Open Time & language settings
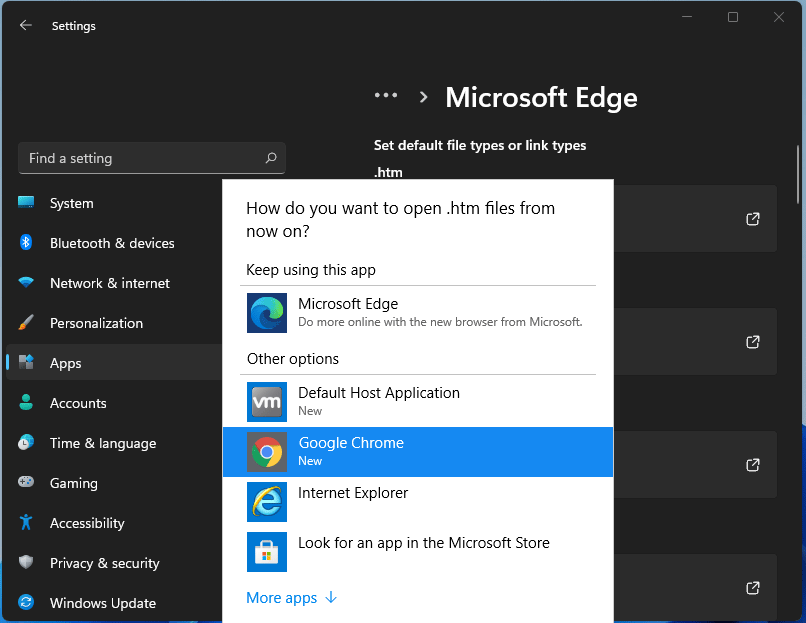 [114, 443]
